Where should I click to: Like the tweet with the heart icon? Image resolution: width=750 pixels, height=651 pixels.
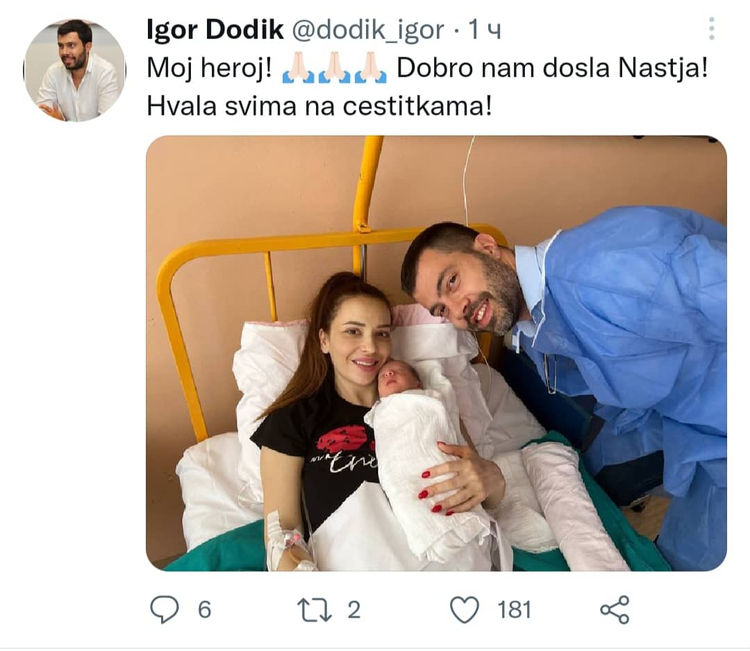(464, 610)
